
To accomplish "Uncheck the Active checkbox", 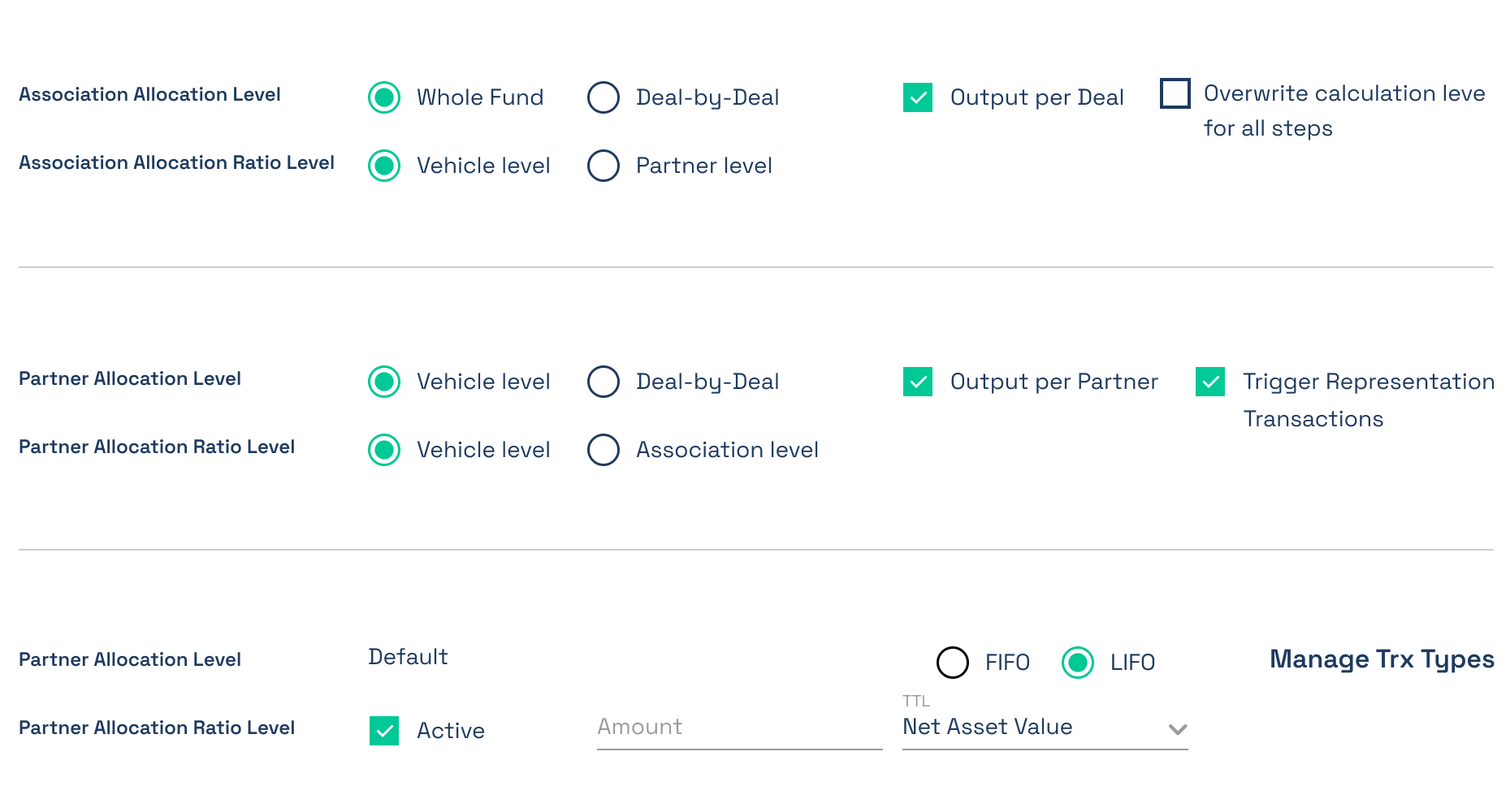I will click(384, 731).
